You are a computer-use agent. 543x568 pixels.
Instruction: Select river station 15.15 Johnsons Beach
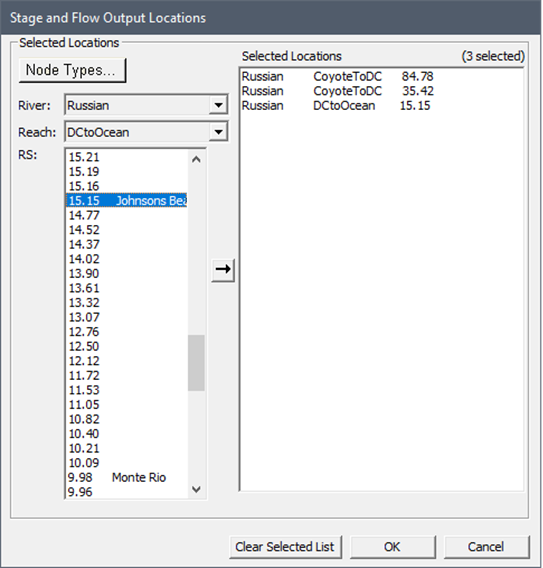tap(127, 201)
